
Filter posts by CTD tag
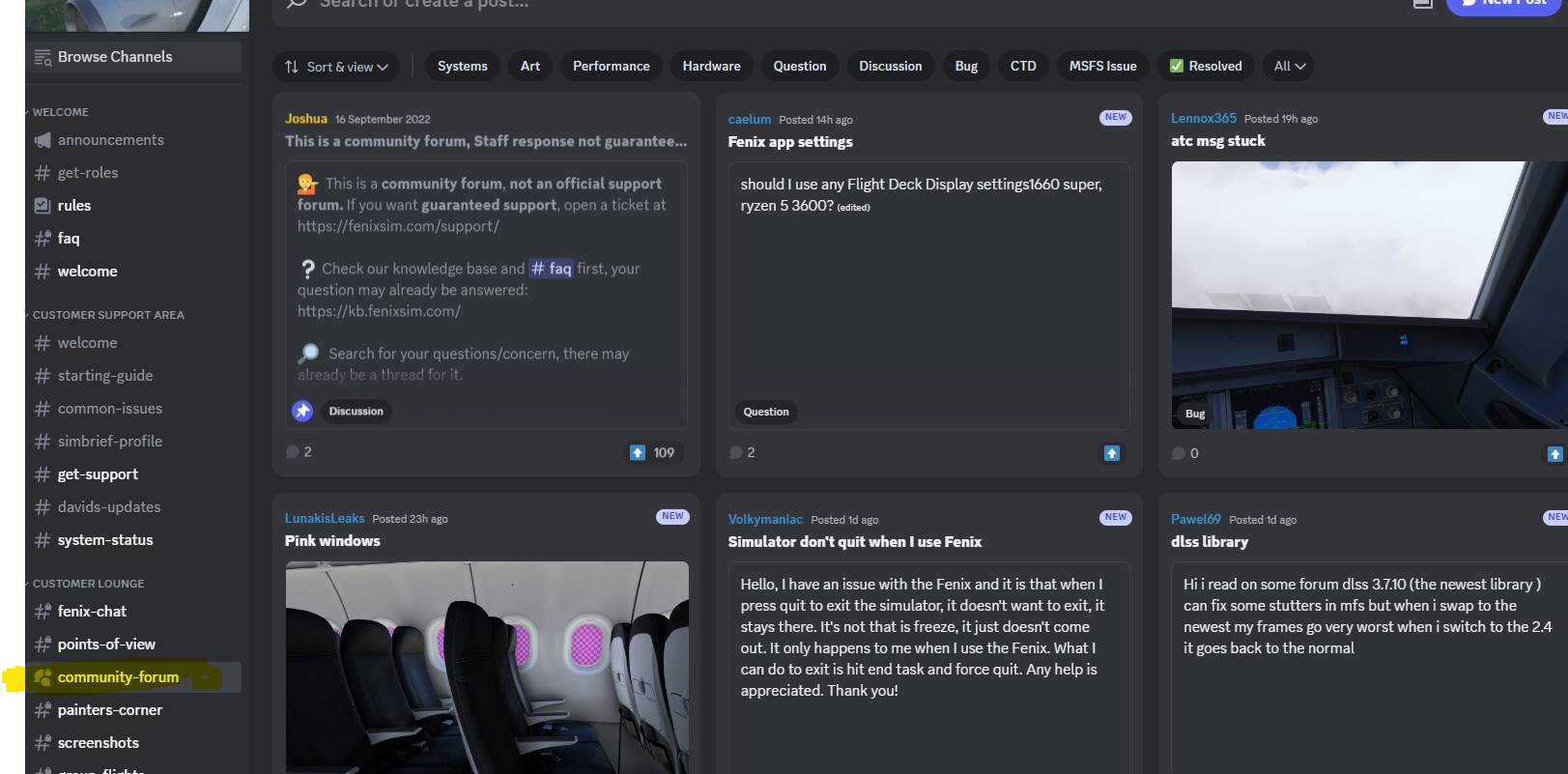[1023, 66]
